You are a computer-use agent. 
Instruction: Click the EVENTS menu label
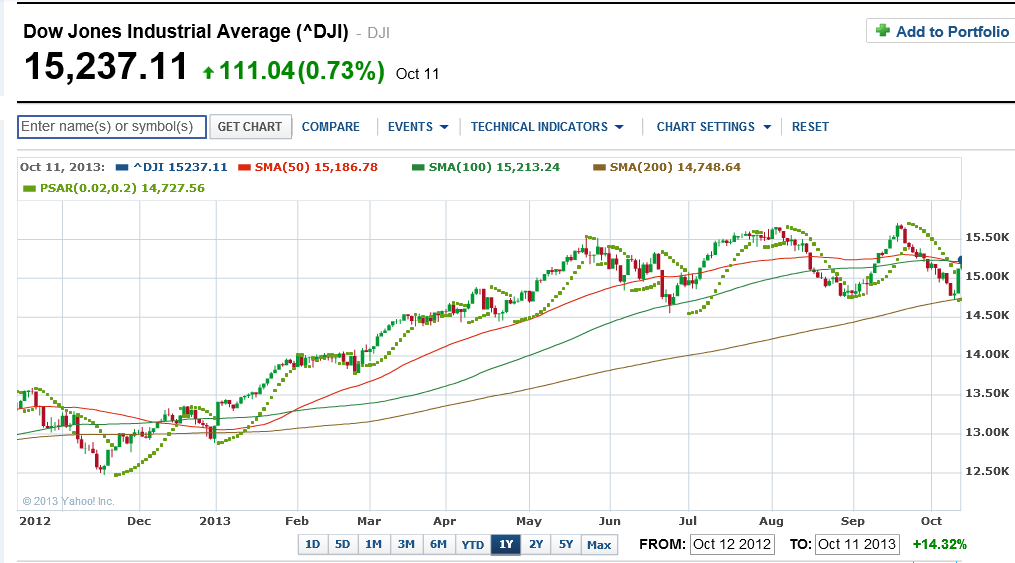click(x=410, y=127)
